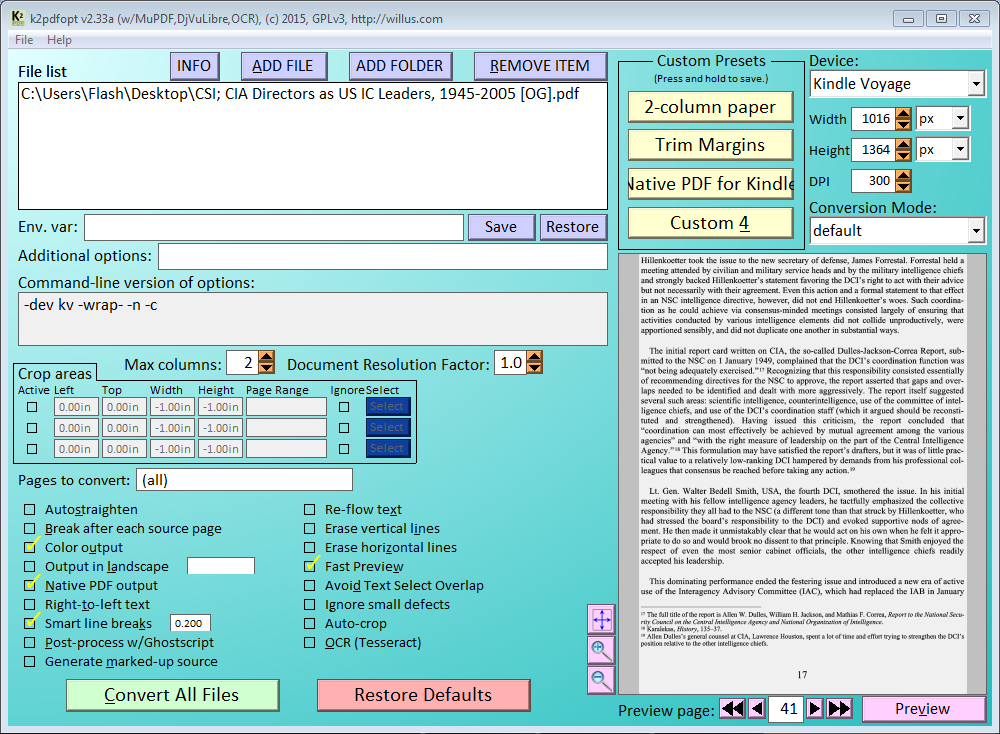Enable Output in landscape
1000x734 pixels.
(x=29, y=566)
